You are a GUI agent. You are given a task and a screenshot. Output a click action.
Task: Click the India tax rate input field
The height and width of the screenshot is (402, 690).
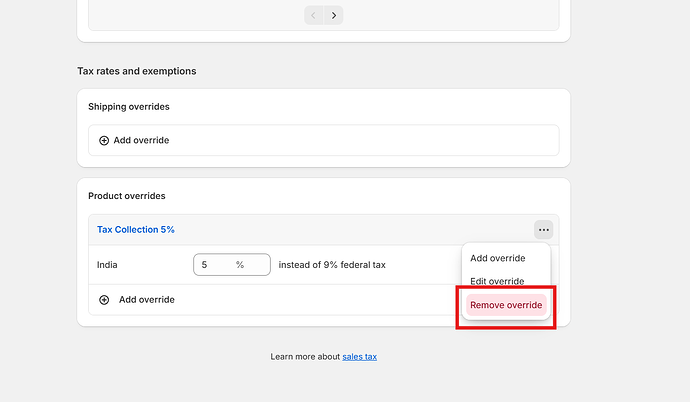[x=215, y=265]
